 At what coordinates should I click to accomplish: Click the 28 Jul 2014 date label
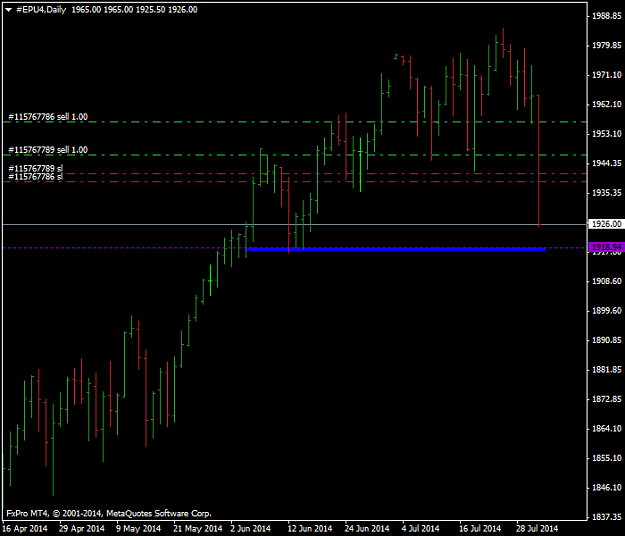click(x=537, y=529)
